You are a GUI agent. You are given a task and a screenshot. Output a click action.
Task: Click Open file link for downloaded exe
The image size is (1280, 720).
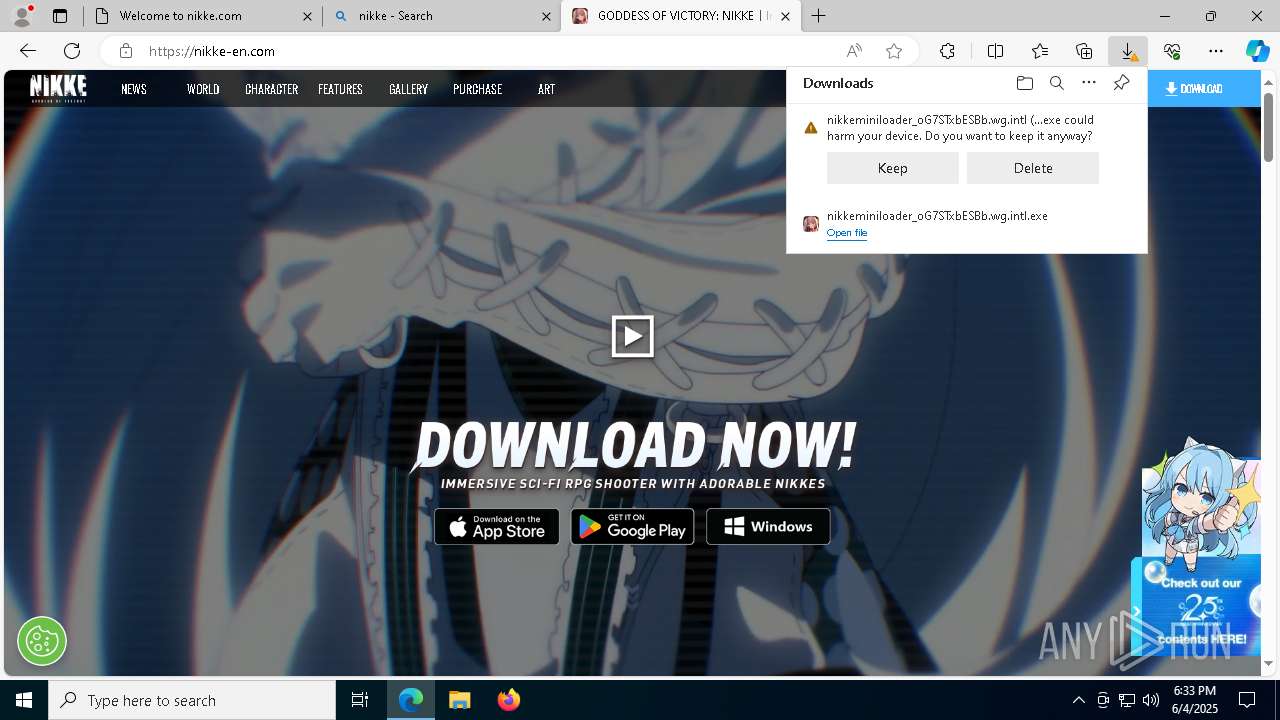coord(847,233)
